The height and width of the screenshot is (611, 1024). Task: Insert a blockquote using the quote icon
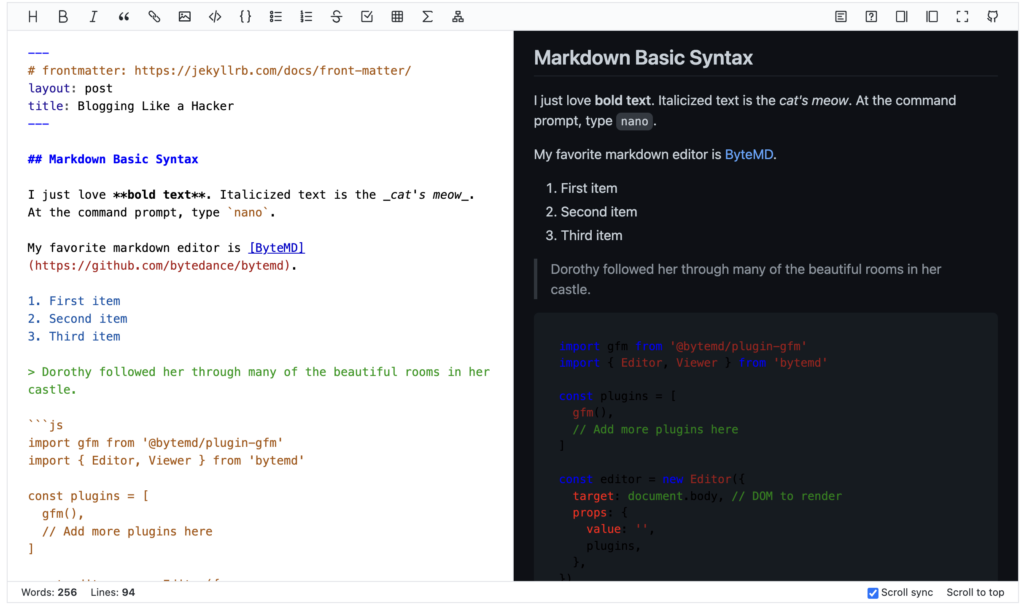[x=124, y=17]
